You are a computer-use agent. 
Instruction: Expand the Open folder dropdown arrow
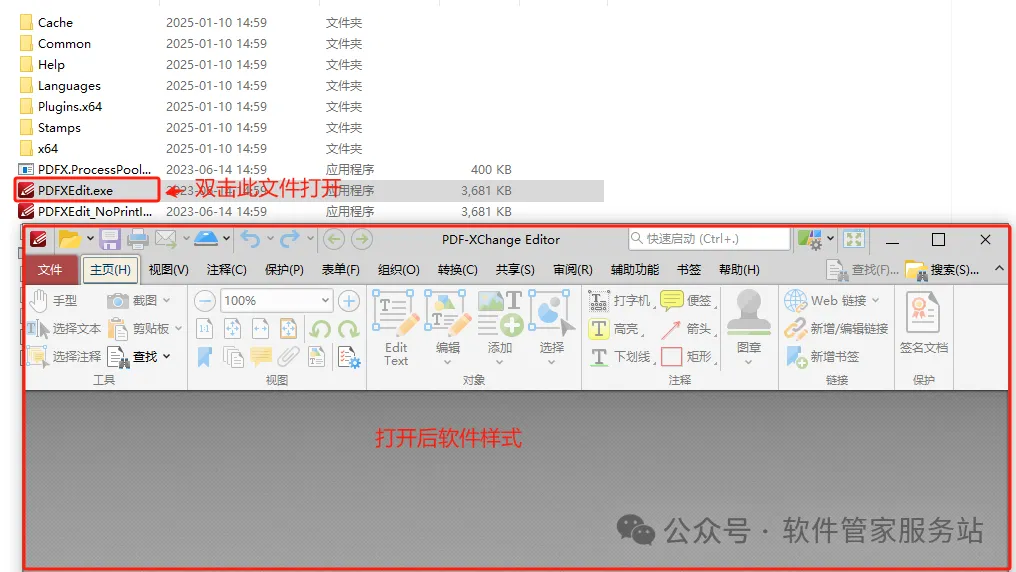[x=90, y=239]
